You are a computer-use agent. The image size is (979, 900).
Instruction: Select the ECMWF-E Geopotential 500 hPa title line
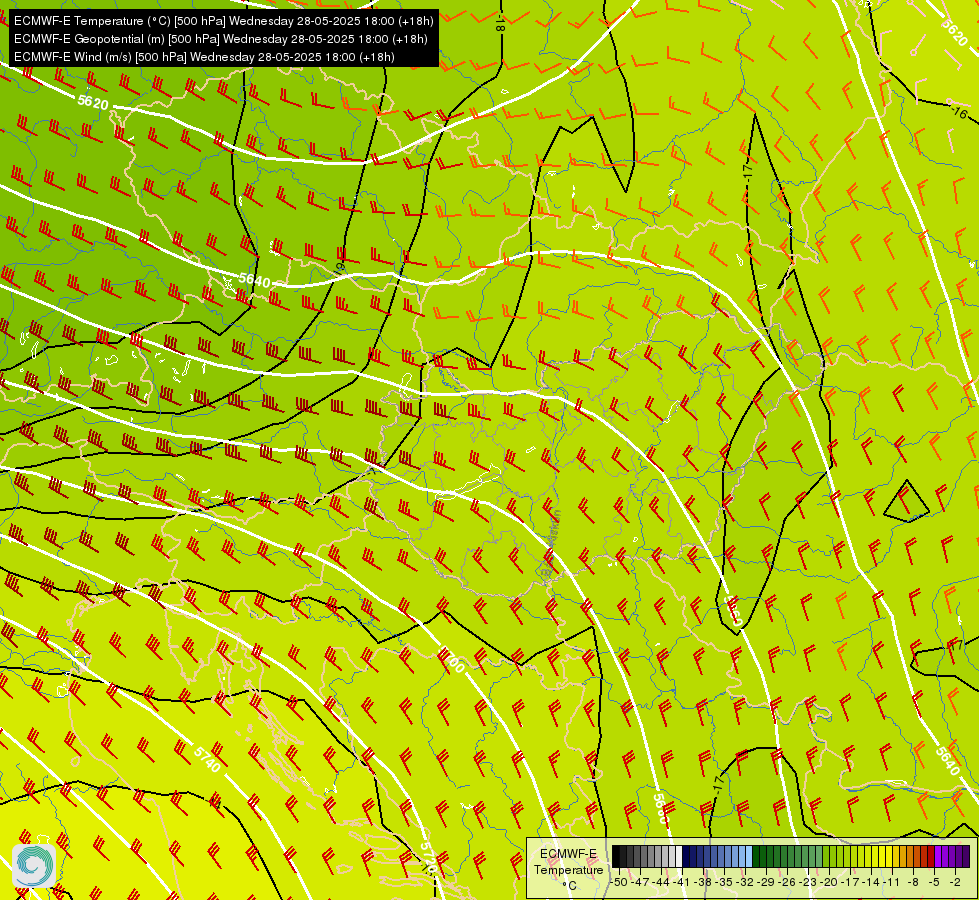[x=220, y=39]
